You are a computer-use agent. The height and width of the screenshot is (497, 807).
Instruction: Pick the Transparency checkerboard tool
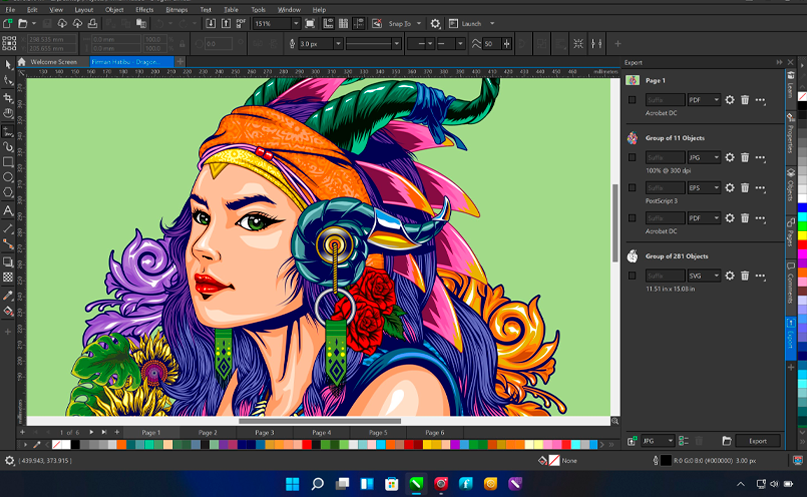(x=8, y=277)
